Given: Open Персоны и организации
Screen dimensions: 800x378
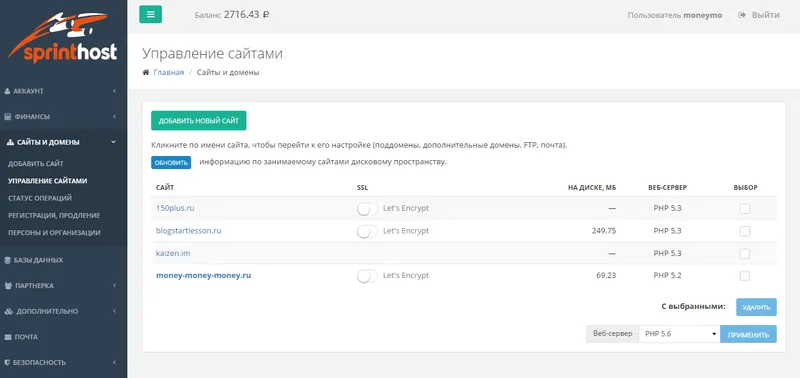Looking at the screenshot, I should coord(54,233).
